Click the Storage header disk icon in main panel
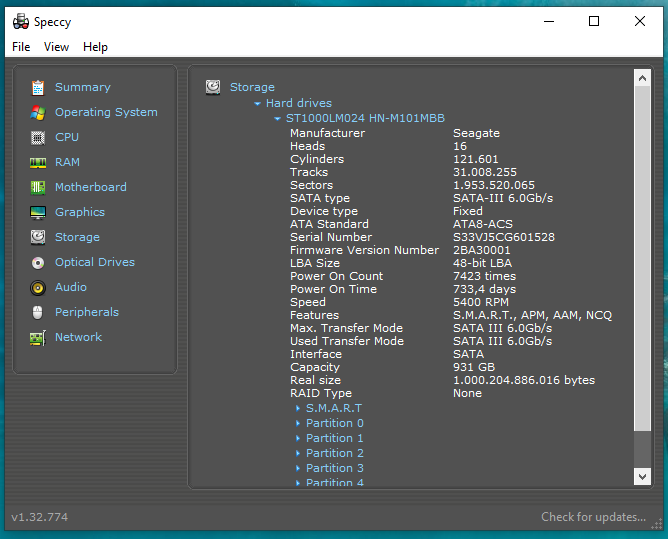Image resolution: width=668 pixels, height=539 pixels. click(x=213, y=87)
